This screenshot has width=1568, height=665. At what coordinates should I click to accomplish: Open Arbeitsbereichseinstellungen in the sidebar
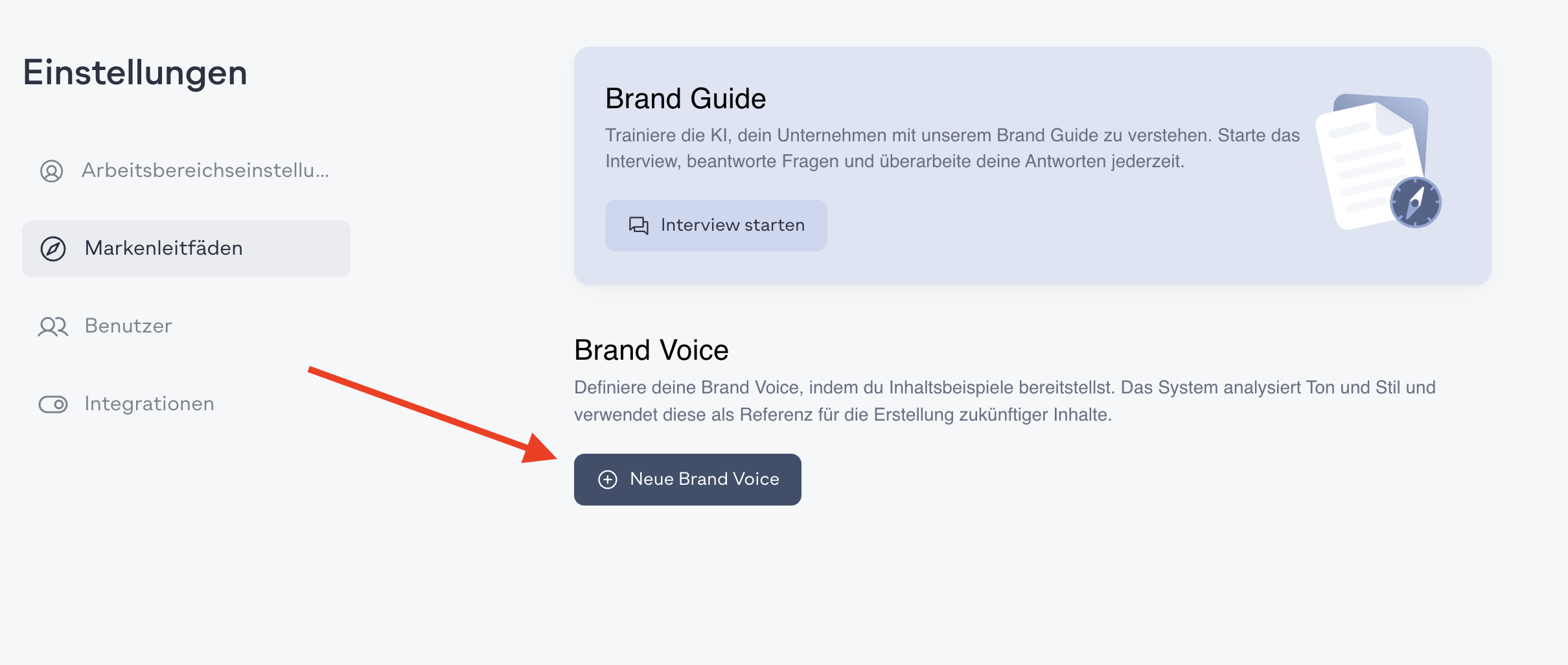tap(187, 171)
